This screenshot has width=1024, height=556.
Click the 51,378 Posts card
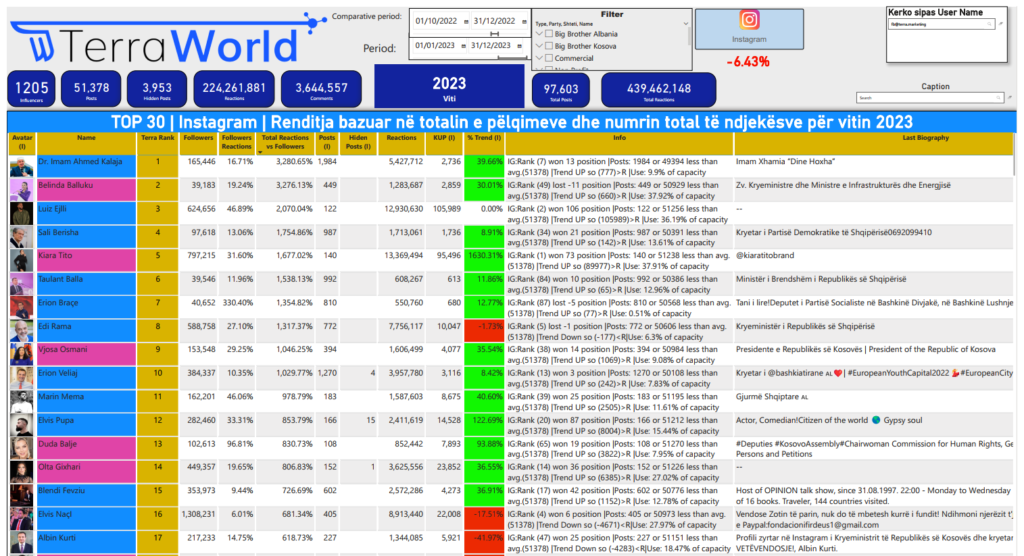91,89
